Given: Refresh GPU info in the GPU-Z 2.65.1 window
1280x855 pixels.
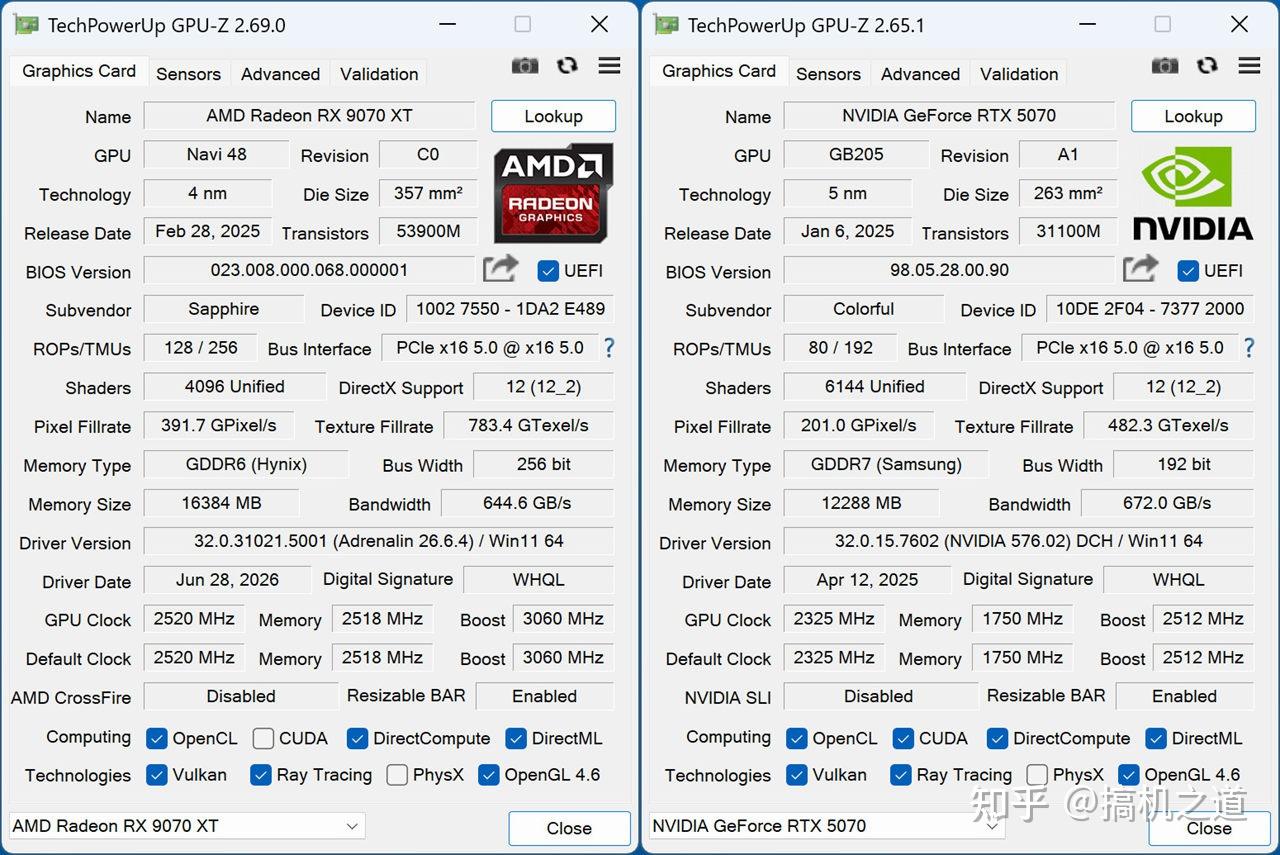Looking at the screenshot, I should (x=1207, y=66).
